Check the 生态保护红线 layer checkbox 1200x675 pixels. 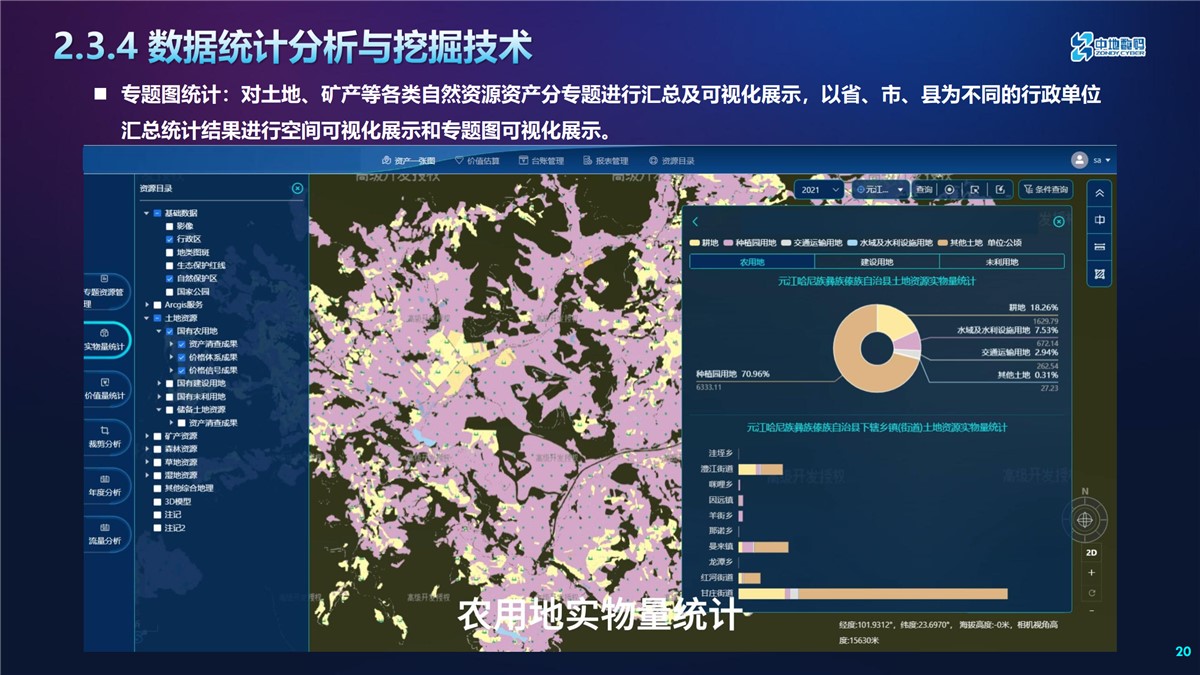pyautogui.click(x=169, y=265)
